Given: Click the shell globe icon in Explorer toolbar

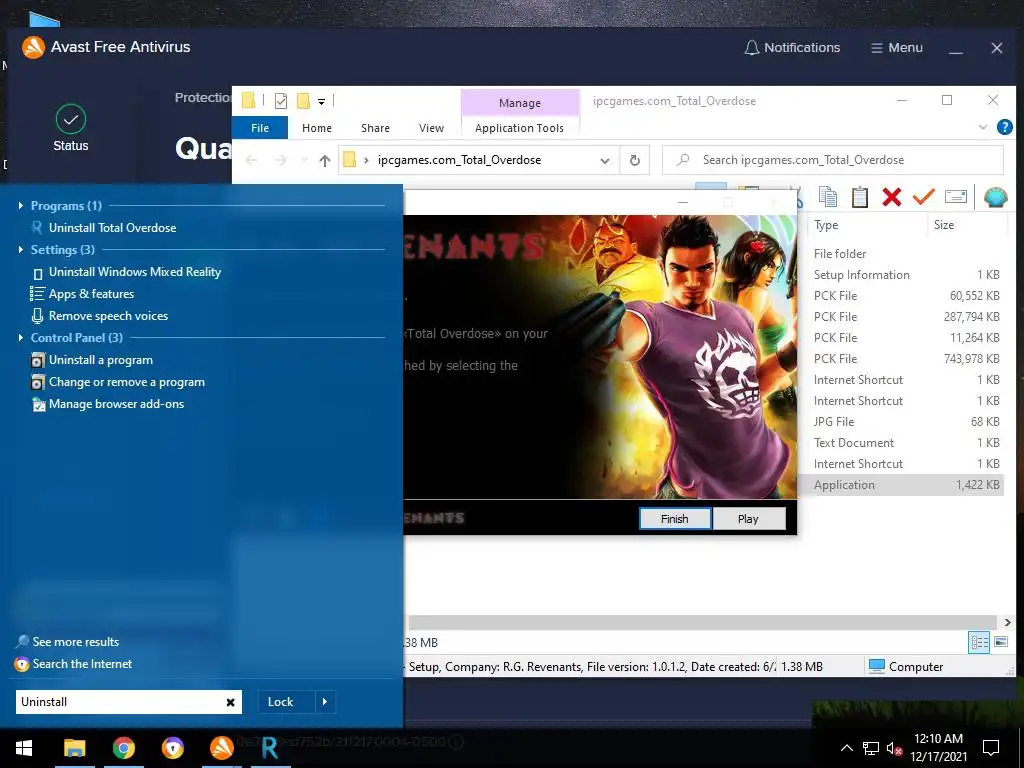Looking at the screenshot, I should 995,197.
